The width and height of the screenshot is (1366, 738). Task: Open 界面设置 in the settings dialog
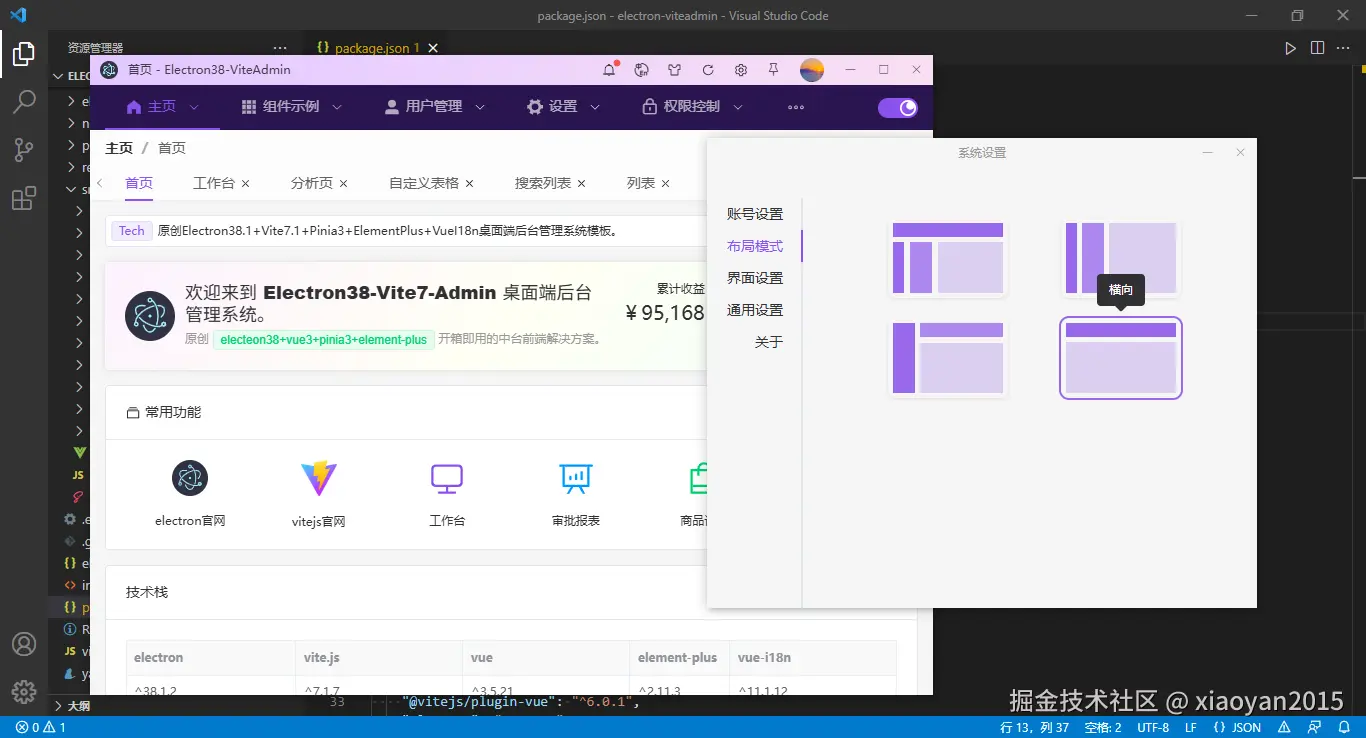point(755,277)
